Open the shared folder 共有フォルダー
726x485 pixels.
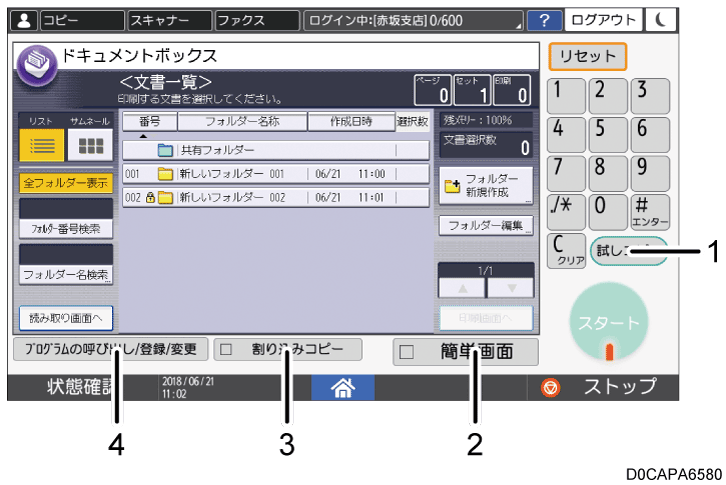(276, 150)
